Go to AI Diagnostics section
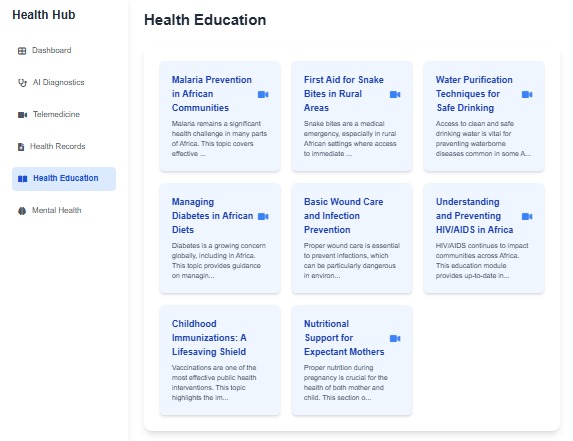Viewport: 573px width, 441px height. click(64, 83)
